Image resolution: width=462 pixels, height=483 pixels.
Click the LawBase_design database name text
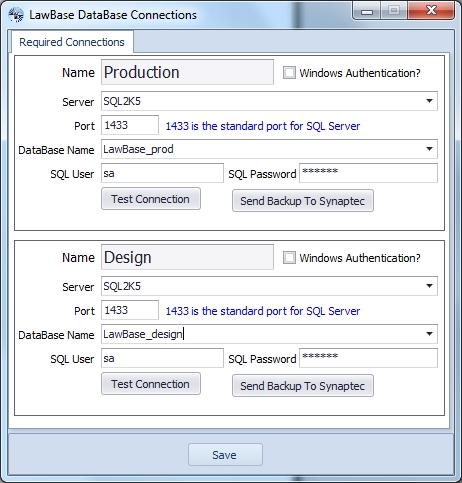(143, 334)
